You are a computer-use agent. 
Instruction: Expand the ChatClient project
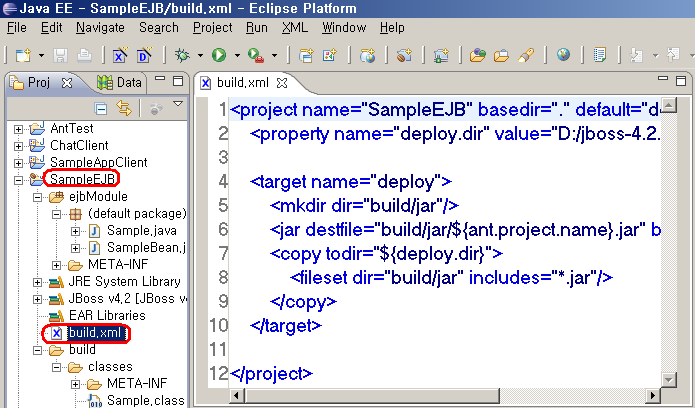click(18, 146)
